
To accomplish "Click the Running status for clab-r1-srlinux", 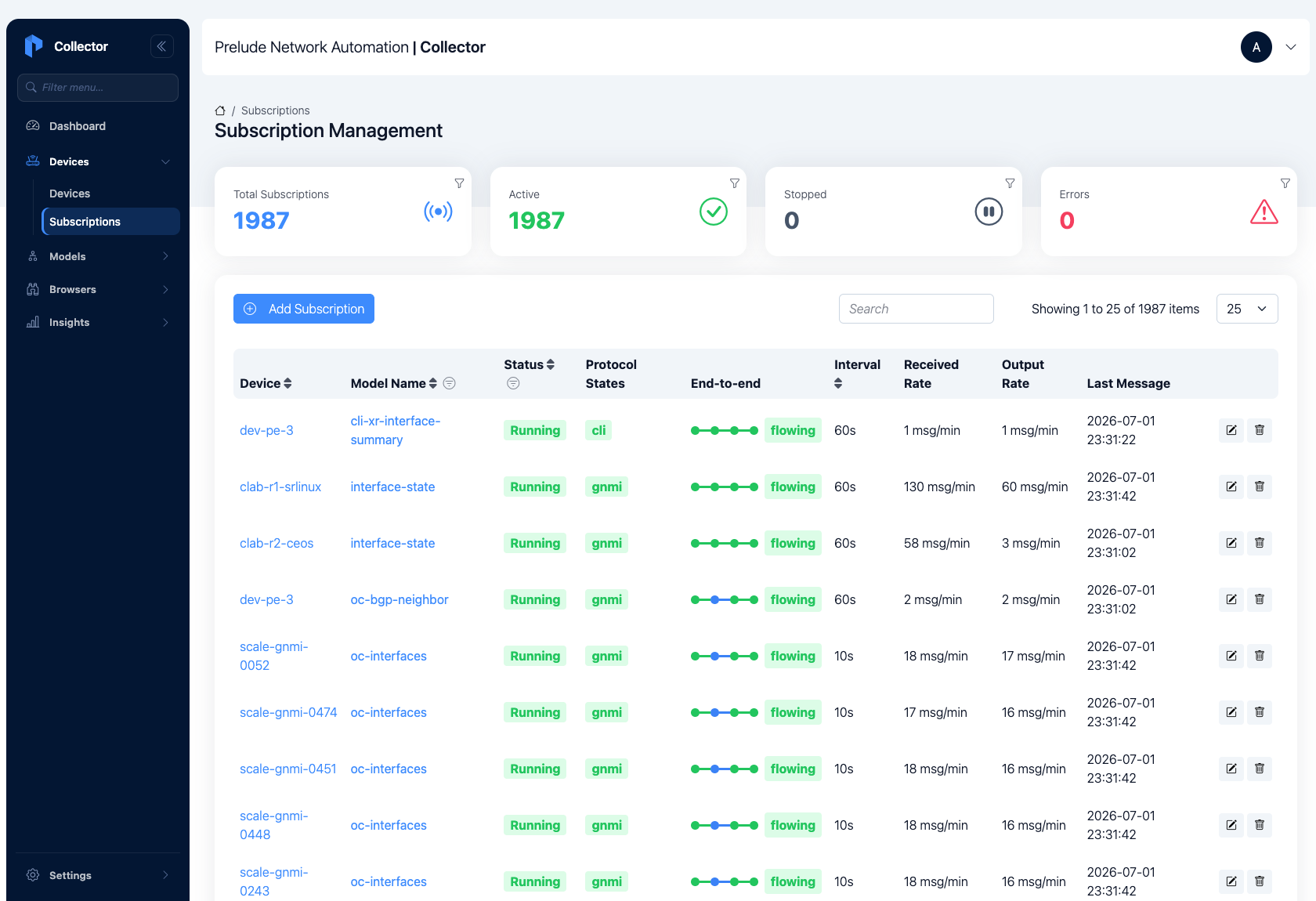I will pos(535,487).
